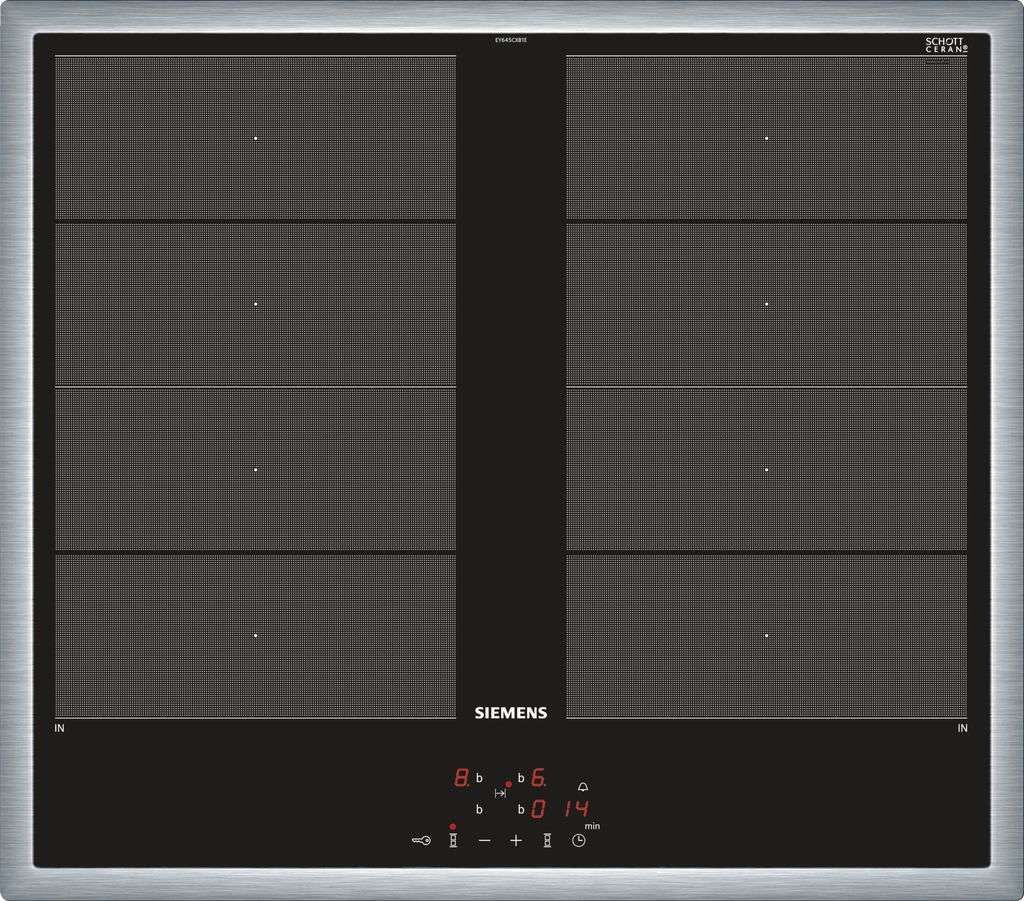
Task: Tap the plus symbol to raise the power level
Action: pyautogui.click(x=516, y=841)
